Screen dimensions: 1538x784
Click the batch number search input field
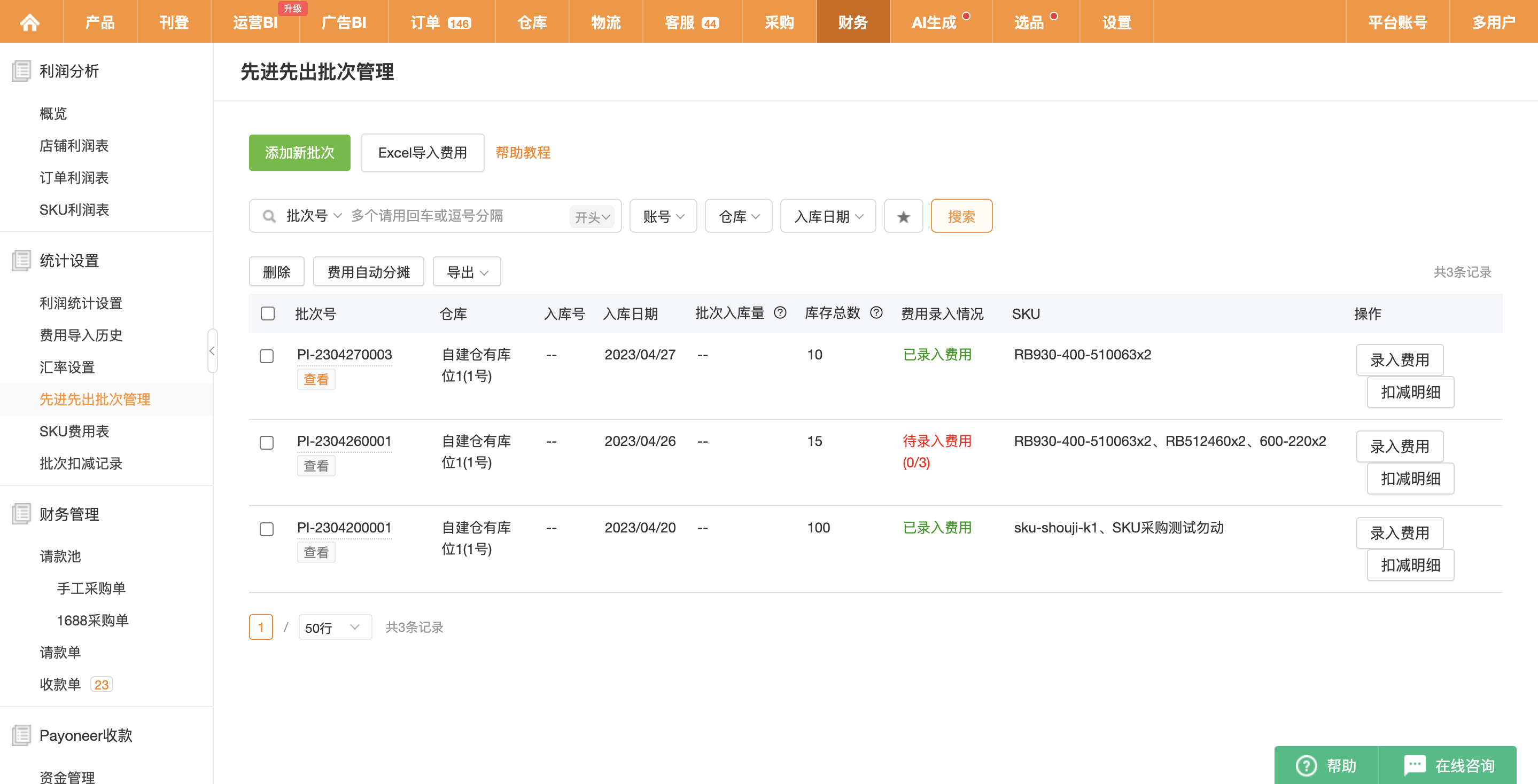457,216
